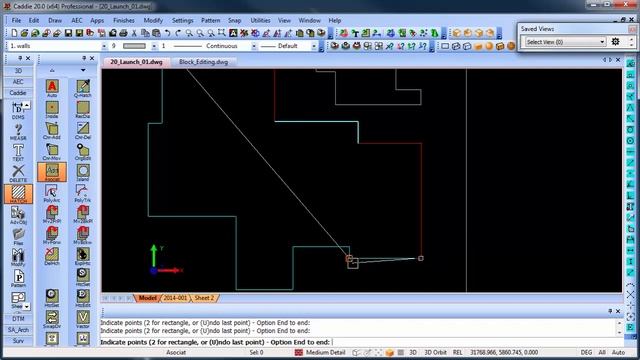Undo the last action

tap(167, 33)
